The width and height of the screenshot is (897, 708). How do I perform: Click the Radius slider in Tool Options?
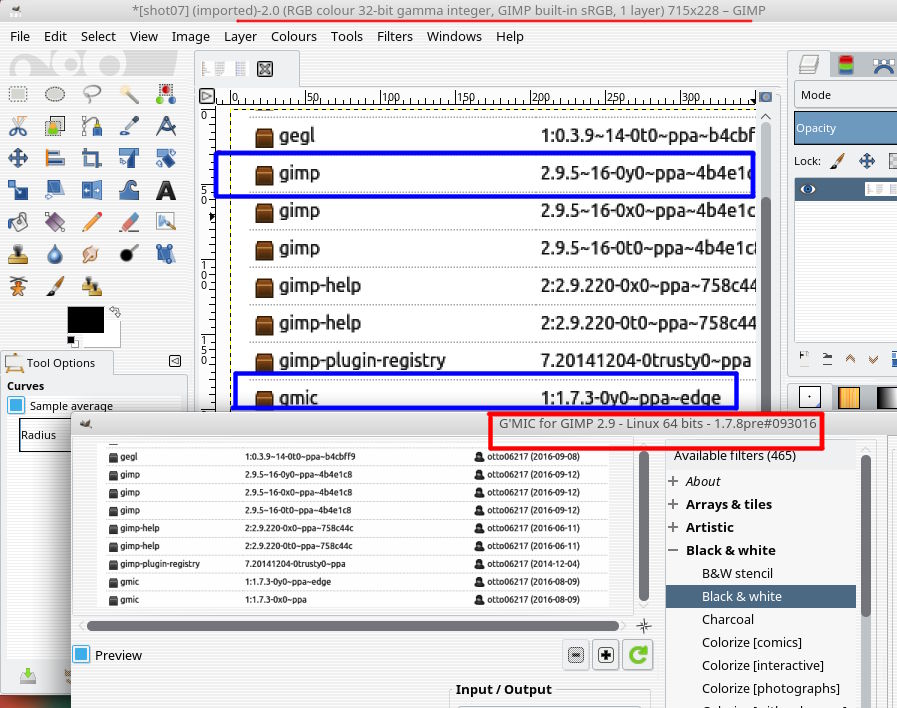click(46, 435)
